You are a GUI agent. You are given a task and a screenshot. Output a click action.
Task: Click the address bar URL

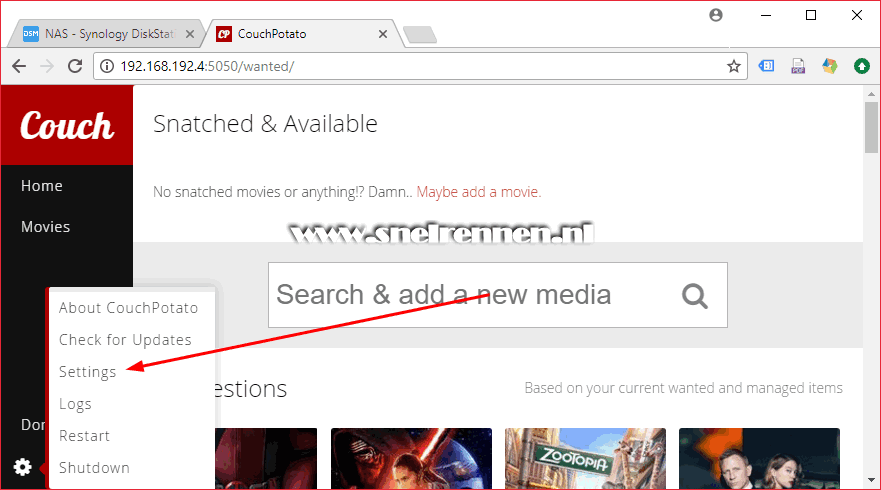coord(207,66)
